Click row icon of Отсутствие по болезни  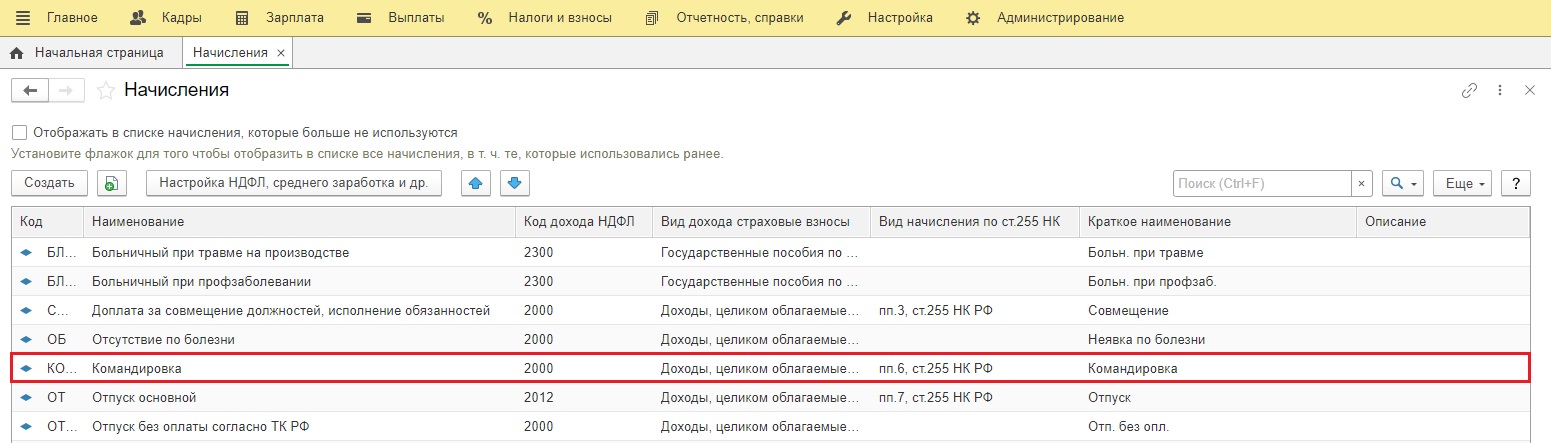pyautogui.click(x=27, y=340)
